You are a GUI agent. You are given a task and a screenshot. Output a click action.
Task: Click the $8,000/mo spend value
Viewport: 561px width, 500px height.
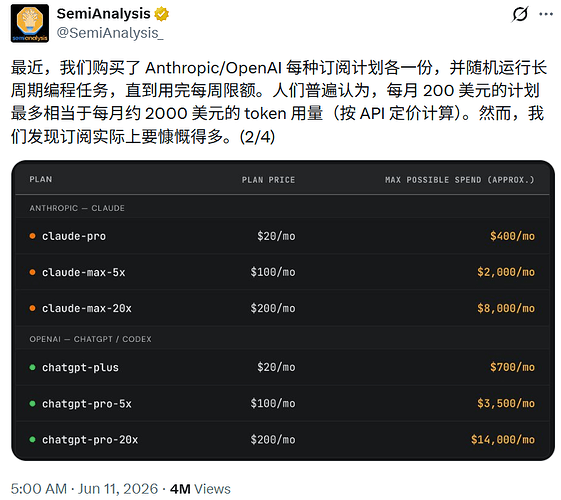(x=506, y=308)
